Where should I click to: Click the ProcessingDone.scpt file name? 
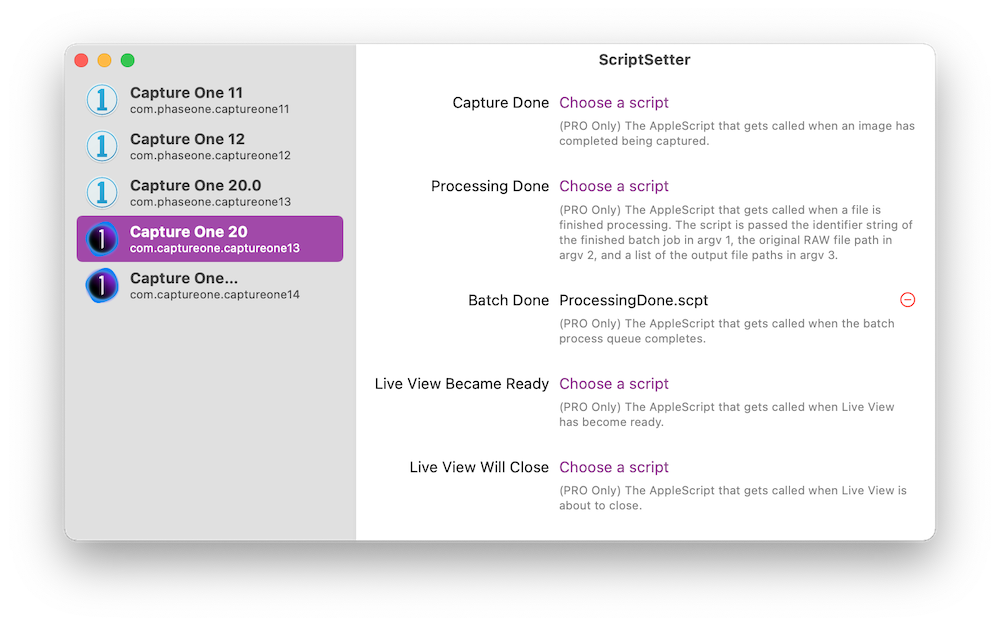(634, 300)
